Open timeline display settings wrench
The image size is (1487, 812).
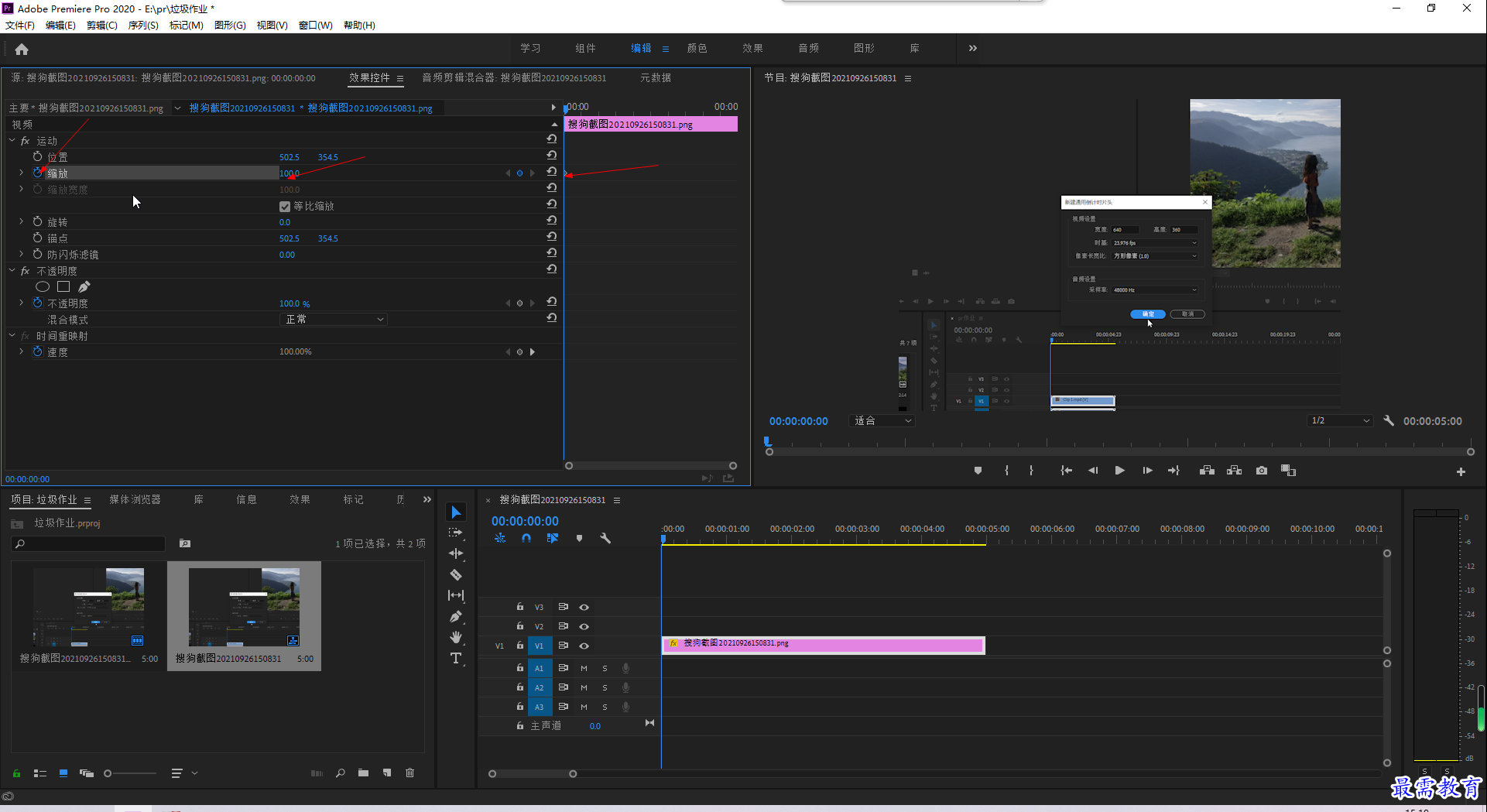click(605, 538)
